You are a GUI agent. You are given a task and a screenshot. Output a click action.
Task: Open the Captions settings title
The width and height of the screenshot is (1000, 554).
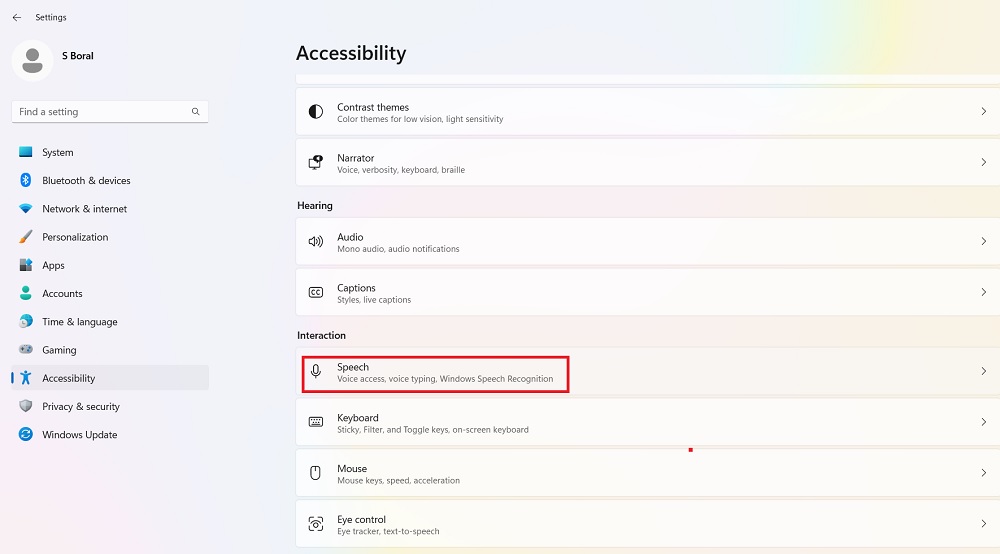(356, 288)
